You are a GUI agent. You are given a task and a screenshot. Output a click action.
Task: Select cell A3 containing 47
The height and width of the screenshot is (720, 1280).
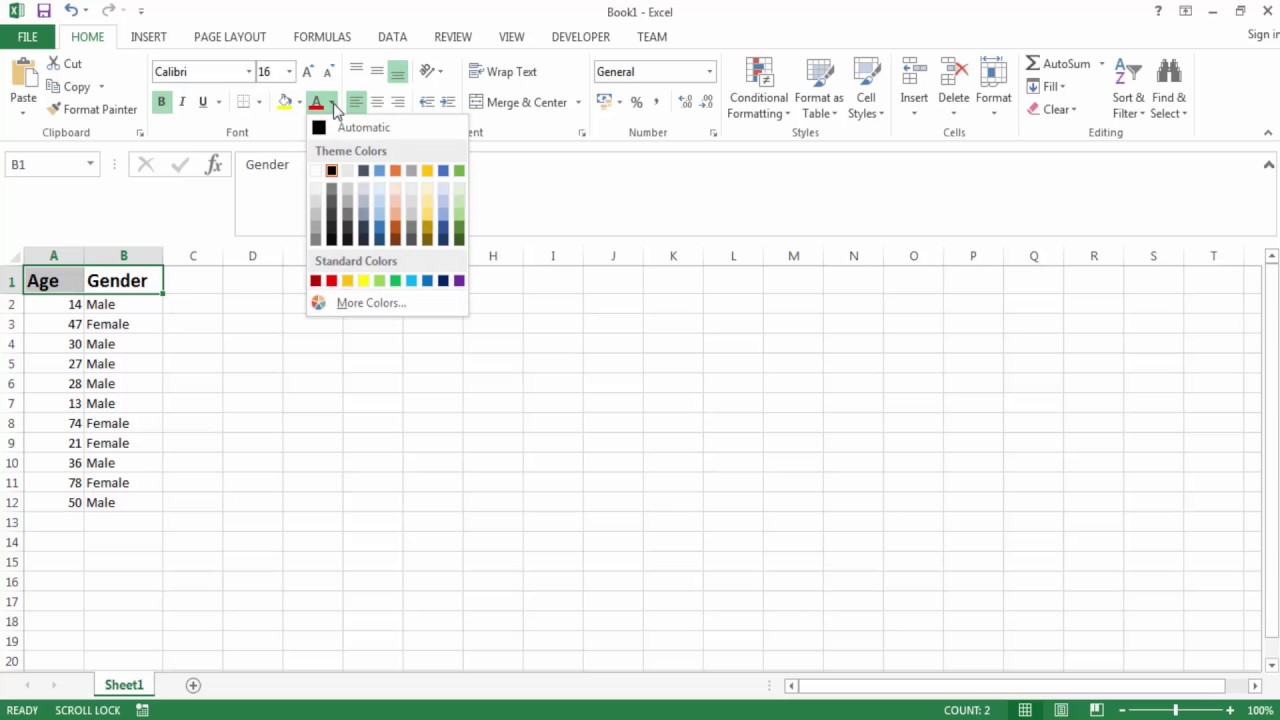(x=54, y=324)
